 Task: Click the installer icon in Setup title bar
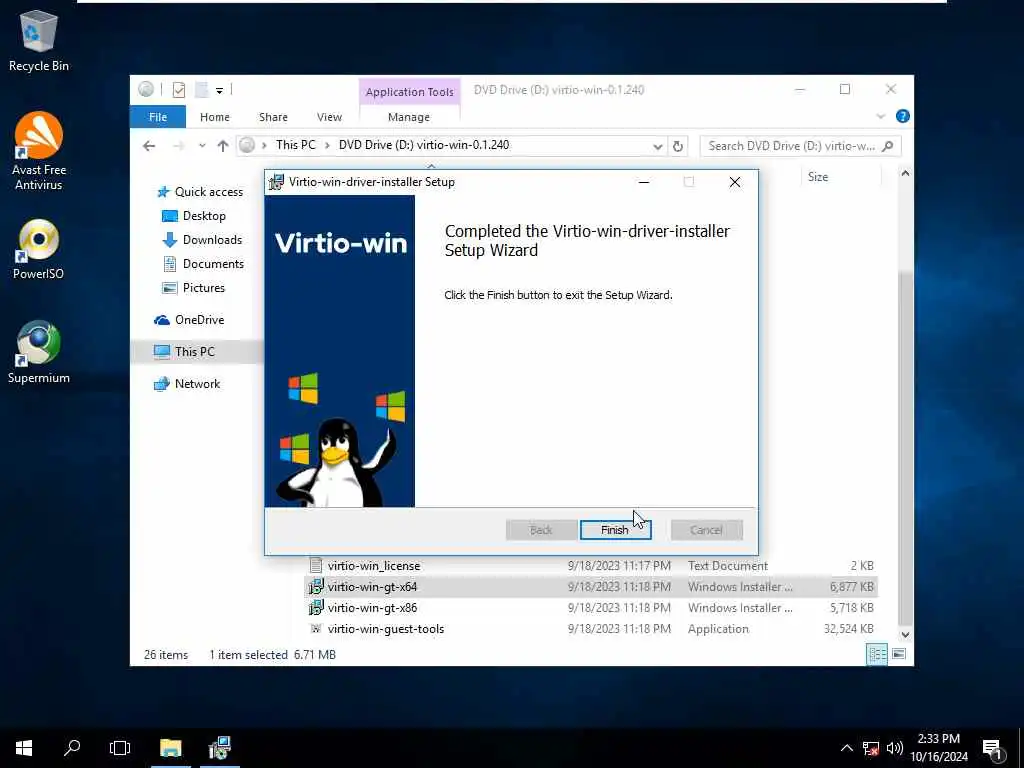click(x=276, y=182)
